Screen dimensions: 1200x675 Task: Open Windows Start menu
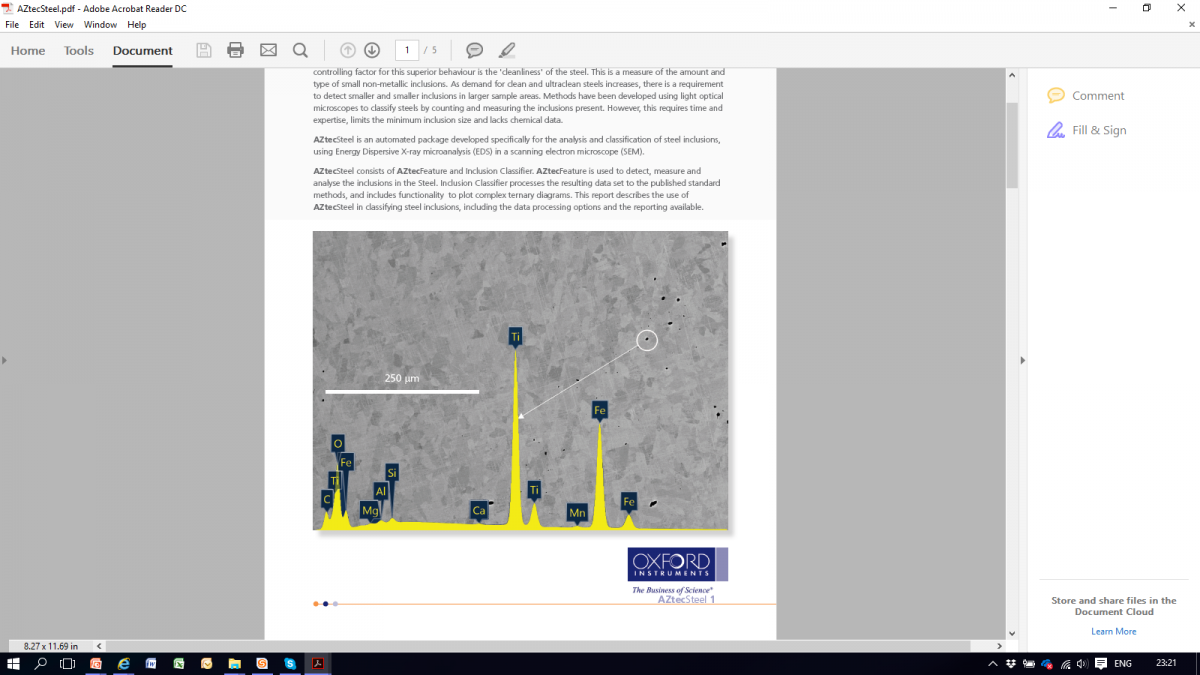pyautogui.click(x=14, y=663)
